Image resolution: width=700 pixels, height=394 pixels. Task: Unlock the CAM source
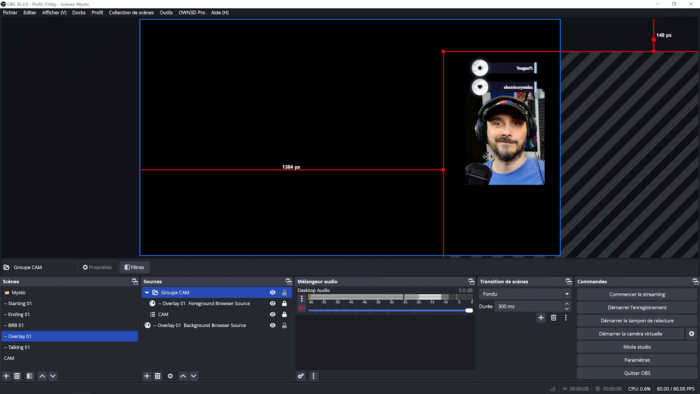(284, 315)
